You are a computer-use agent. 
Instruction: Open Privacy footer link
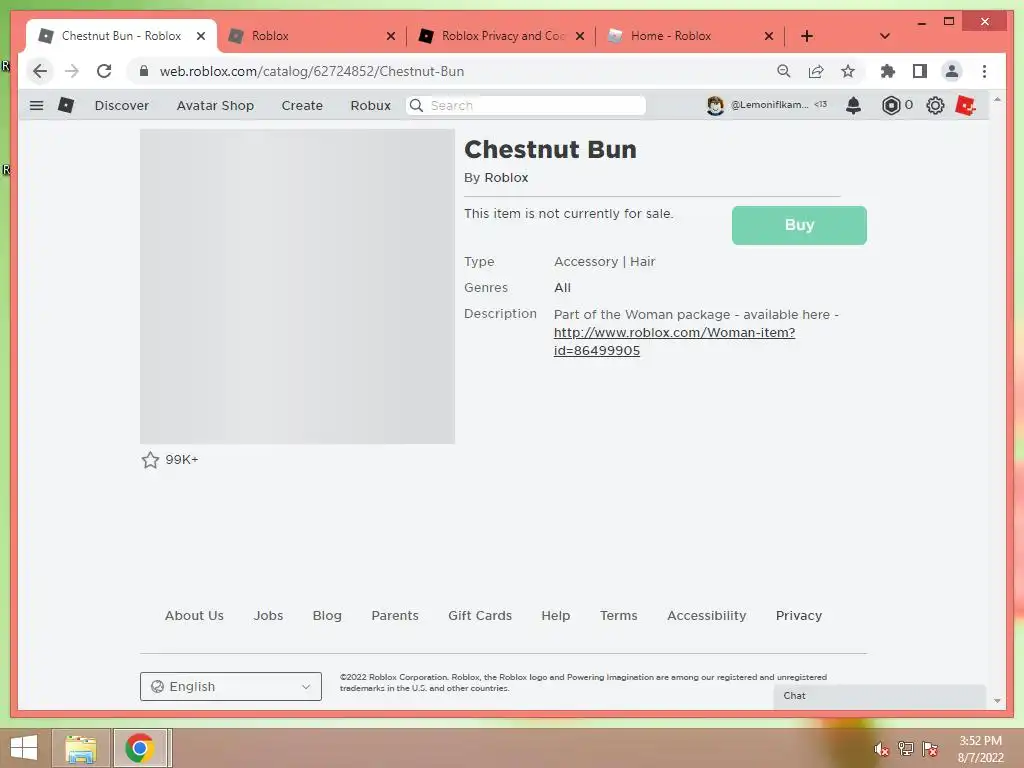click(x=799, y=615)
